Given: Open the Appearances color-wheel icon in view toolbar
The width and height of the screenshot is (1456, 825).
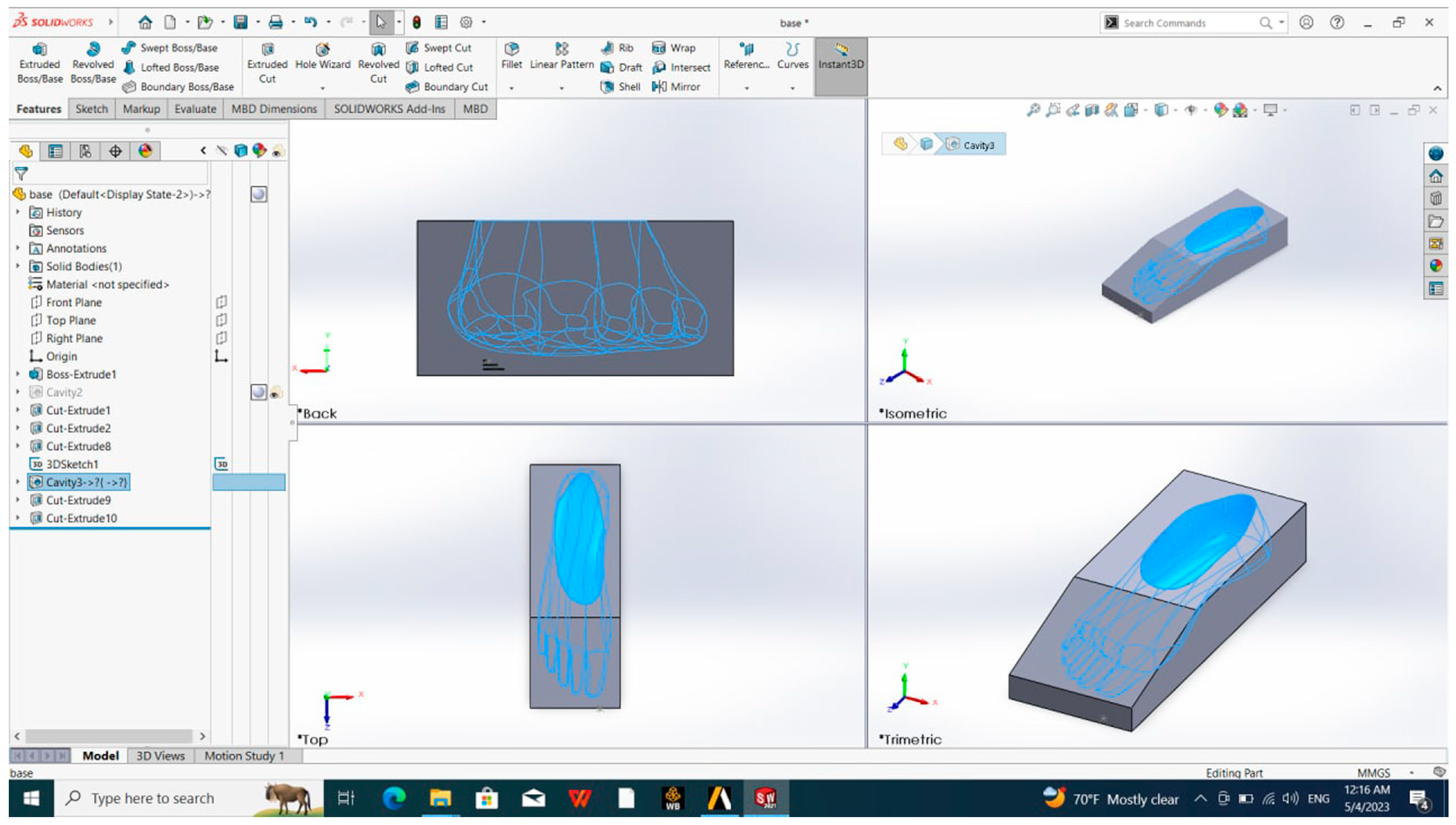Looking at the screenshot, I should click(1221, 111).
